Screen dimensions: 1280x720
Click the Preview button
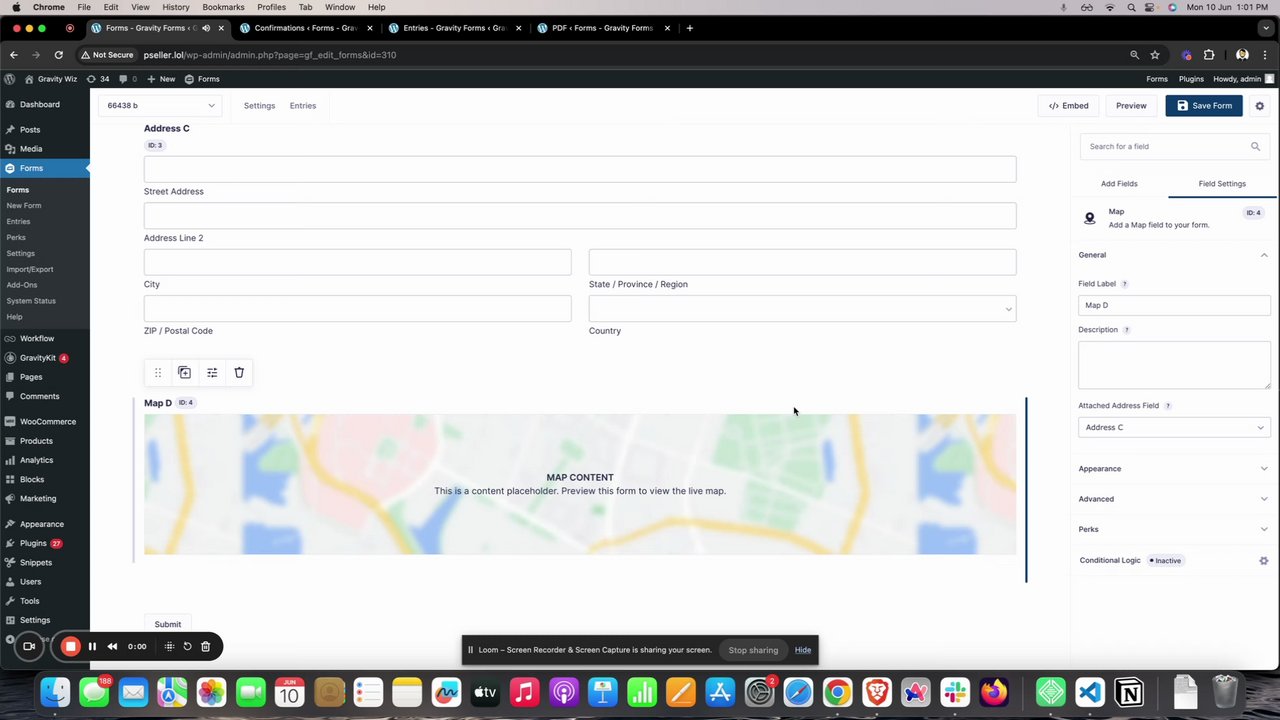(1131, 105)
